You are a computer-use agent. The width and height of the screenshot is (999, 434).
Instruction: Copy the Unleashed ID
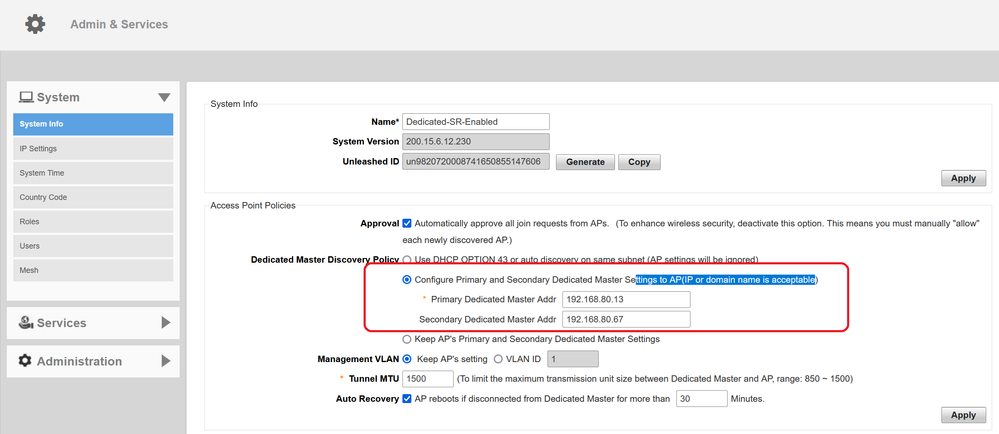click(639, 162)
